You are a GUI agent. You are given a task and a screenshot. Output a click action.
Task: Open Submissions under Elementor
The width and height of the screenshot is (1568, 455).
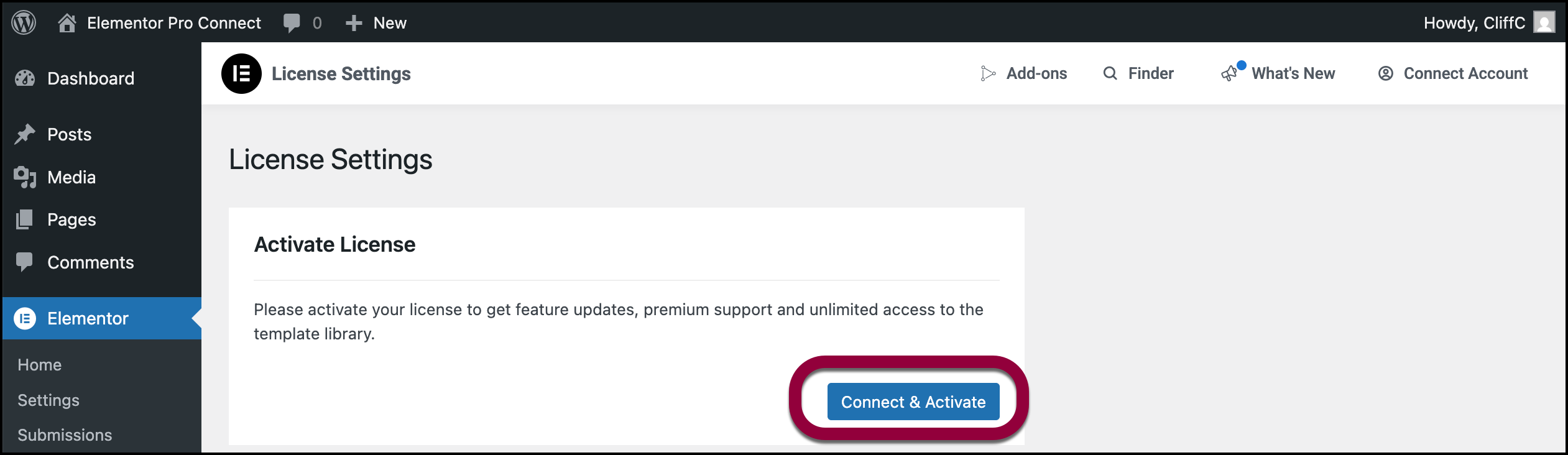click(x=65, y=435)
